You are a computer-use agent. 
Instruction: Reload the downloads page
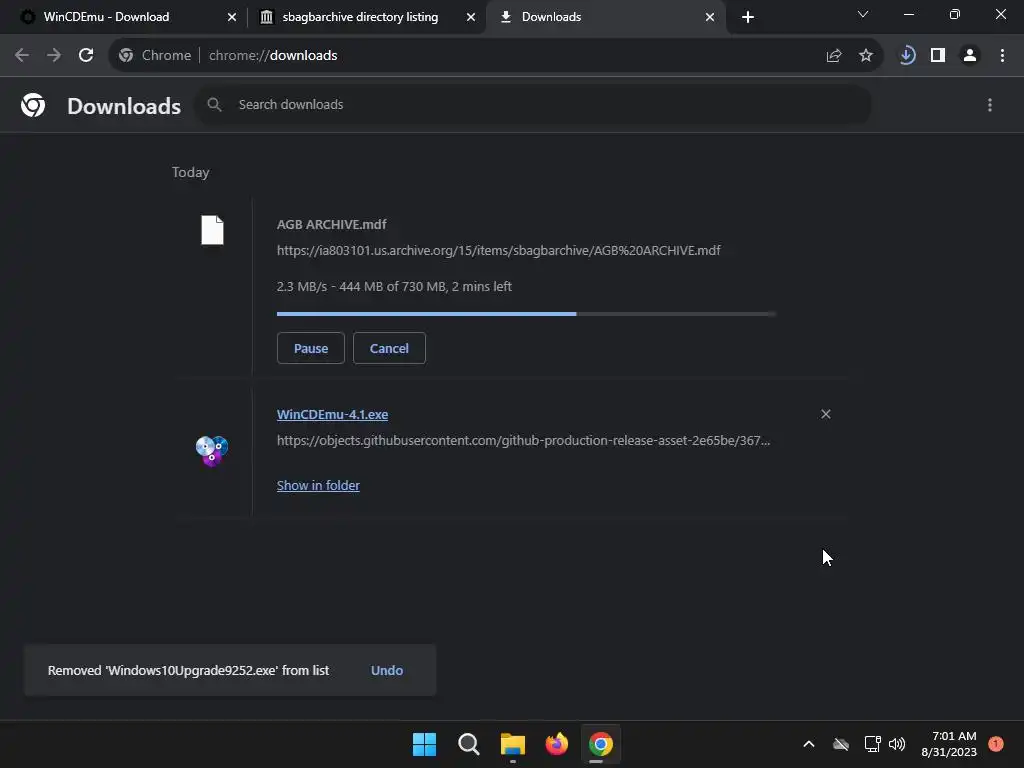coord(86,56)
